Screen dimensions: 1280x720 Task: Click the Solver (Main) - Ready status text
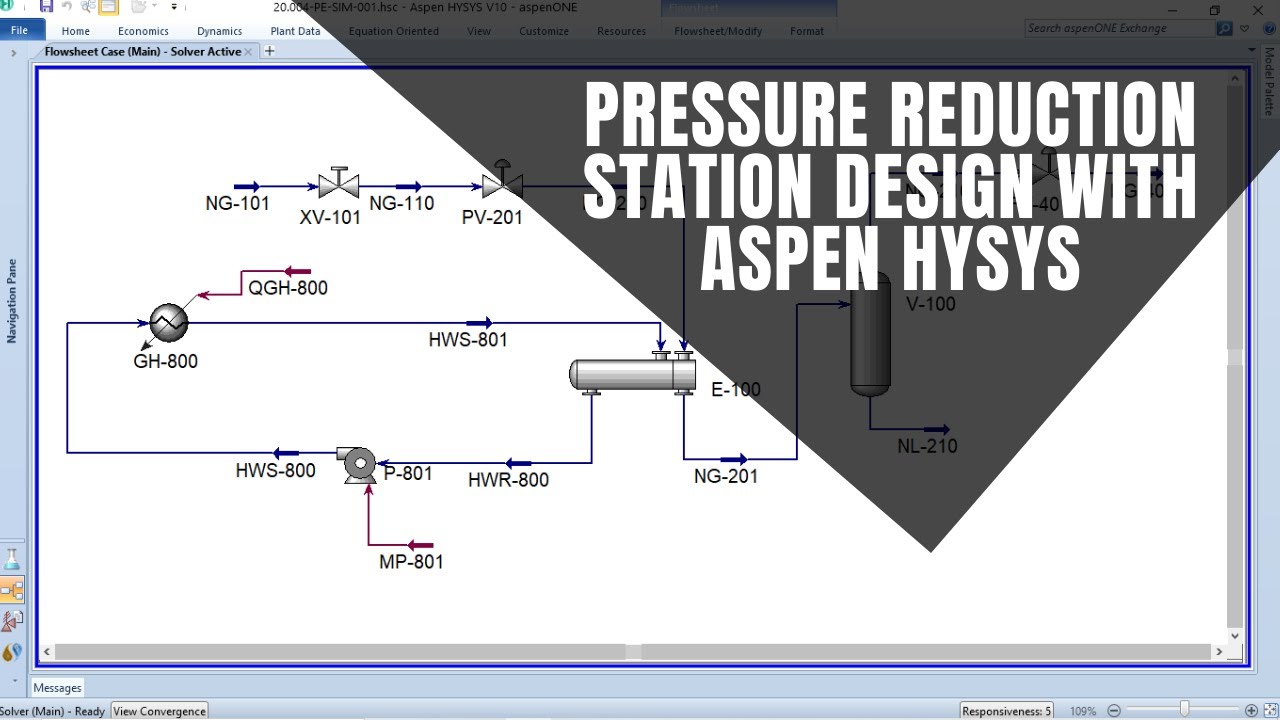point(52,711)
